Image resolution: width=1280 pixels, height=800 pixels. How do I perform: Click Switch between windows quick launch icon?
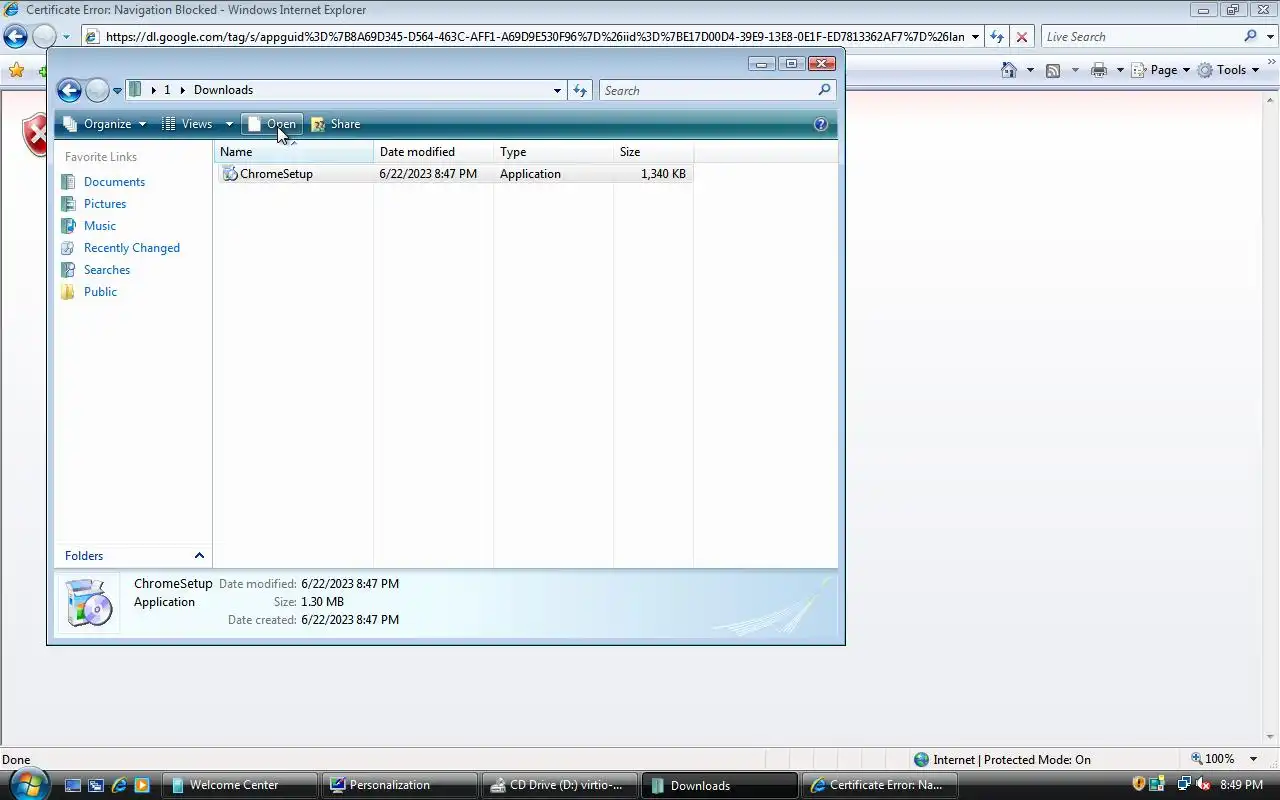click(x=96, y=786)
